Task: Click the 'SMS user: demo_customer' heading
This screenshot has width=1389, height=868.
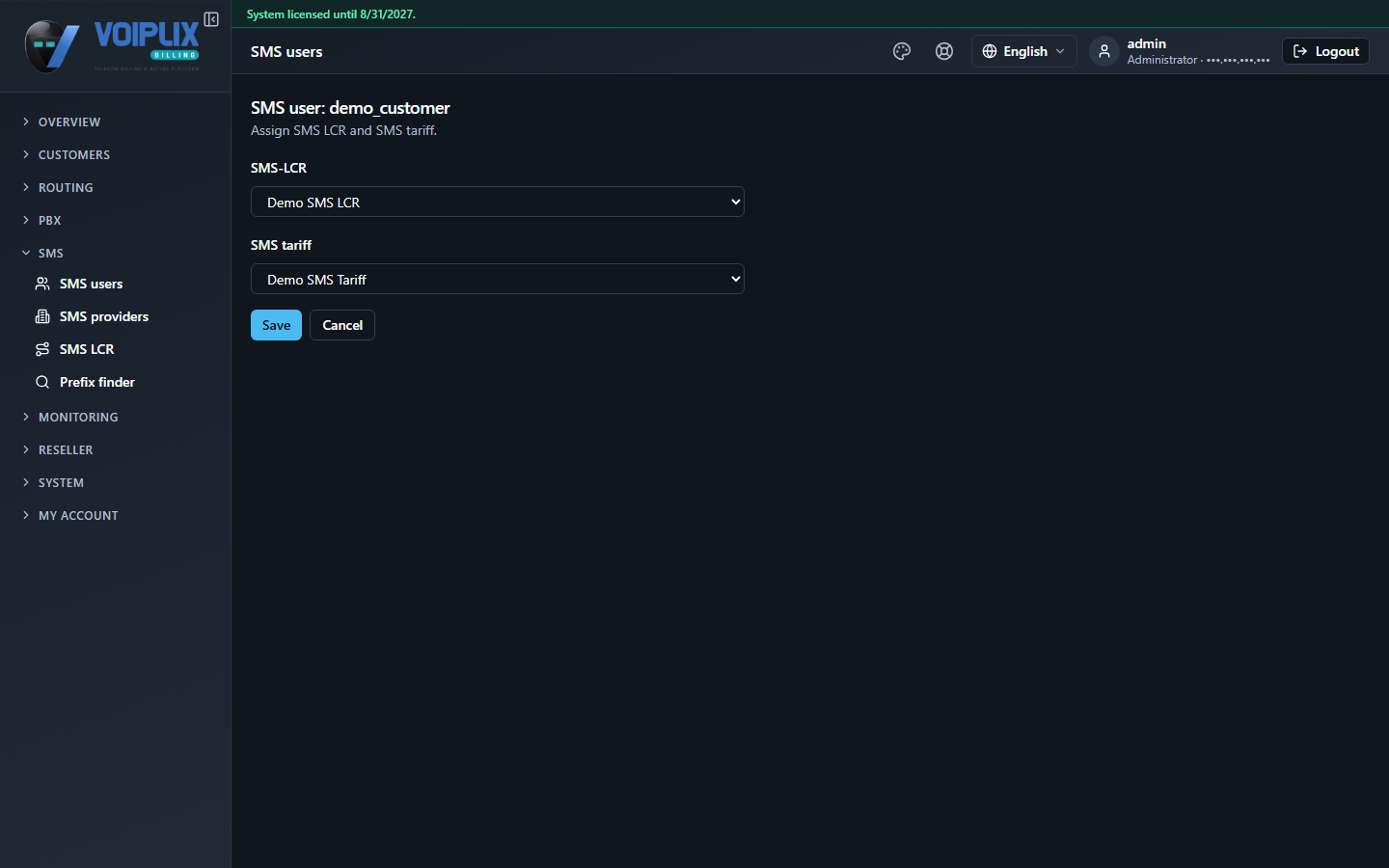Action: [350, 108]
